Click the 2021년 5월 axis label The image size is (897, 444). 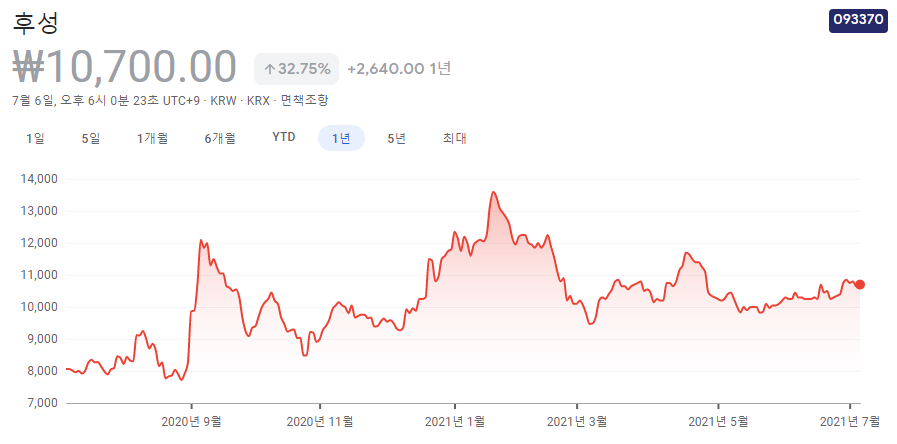[718, 422]
